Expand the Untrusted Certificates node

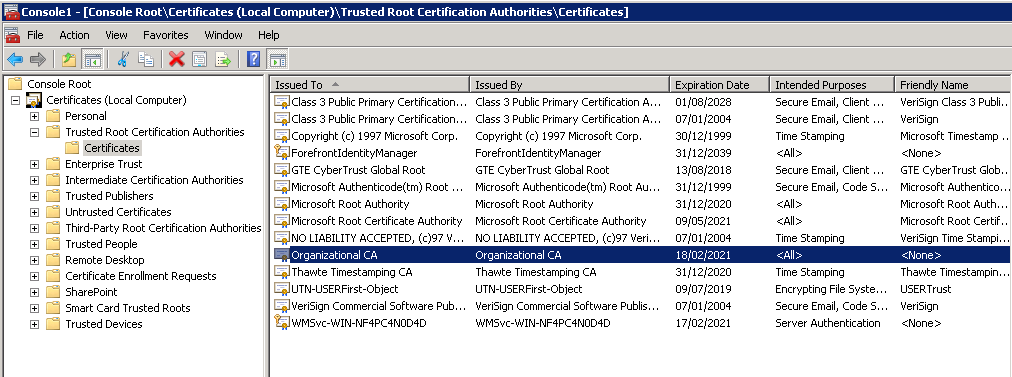click(34, 212)
